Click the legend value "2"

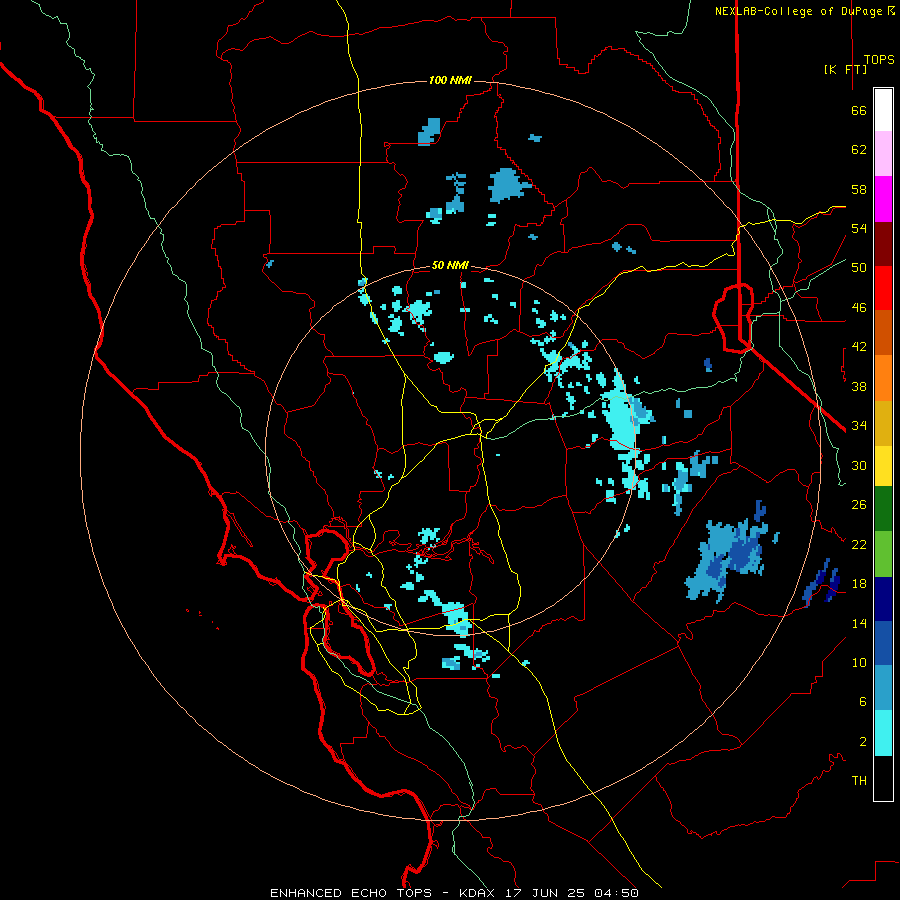point(863,742)
